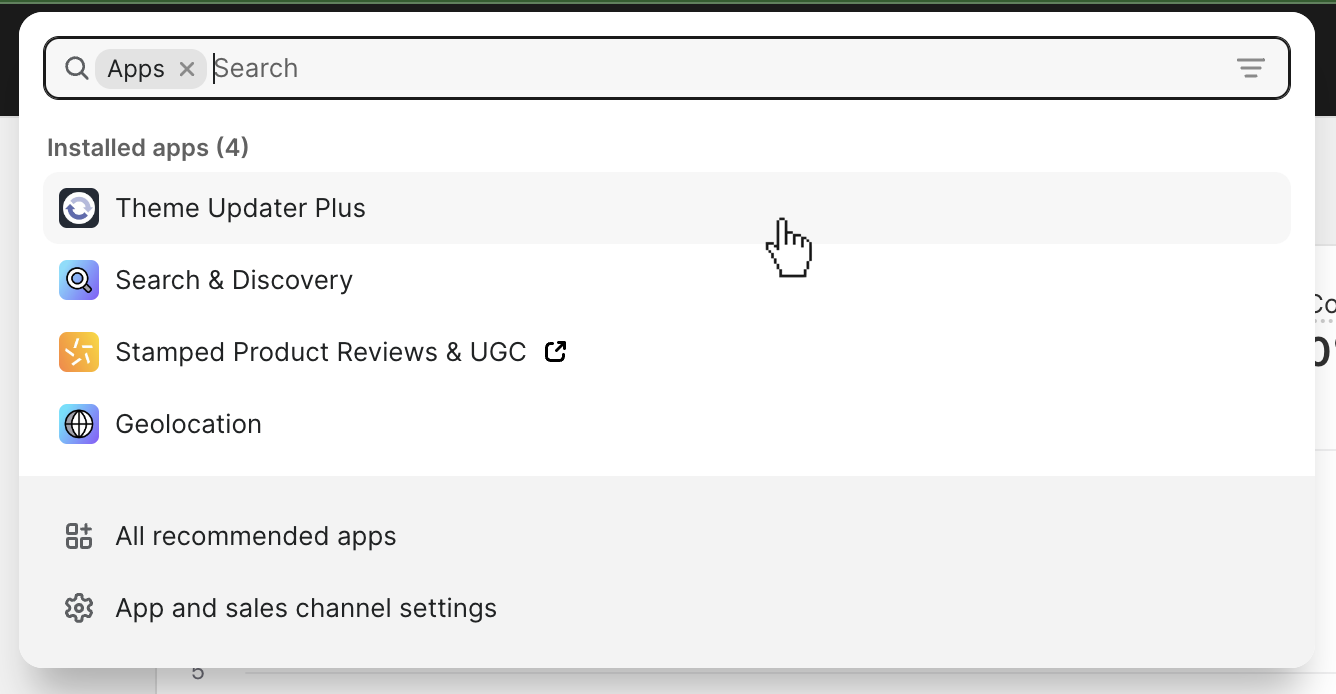
Task: Click the Theme Updater Plus app icon
Action: coord(79,208)
